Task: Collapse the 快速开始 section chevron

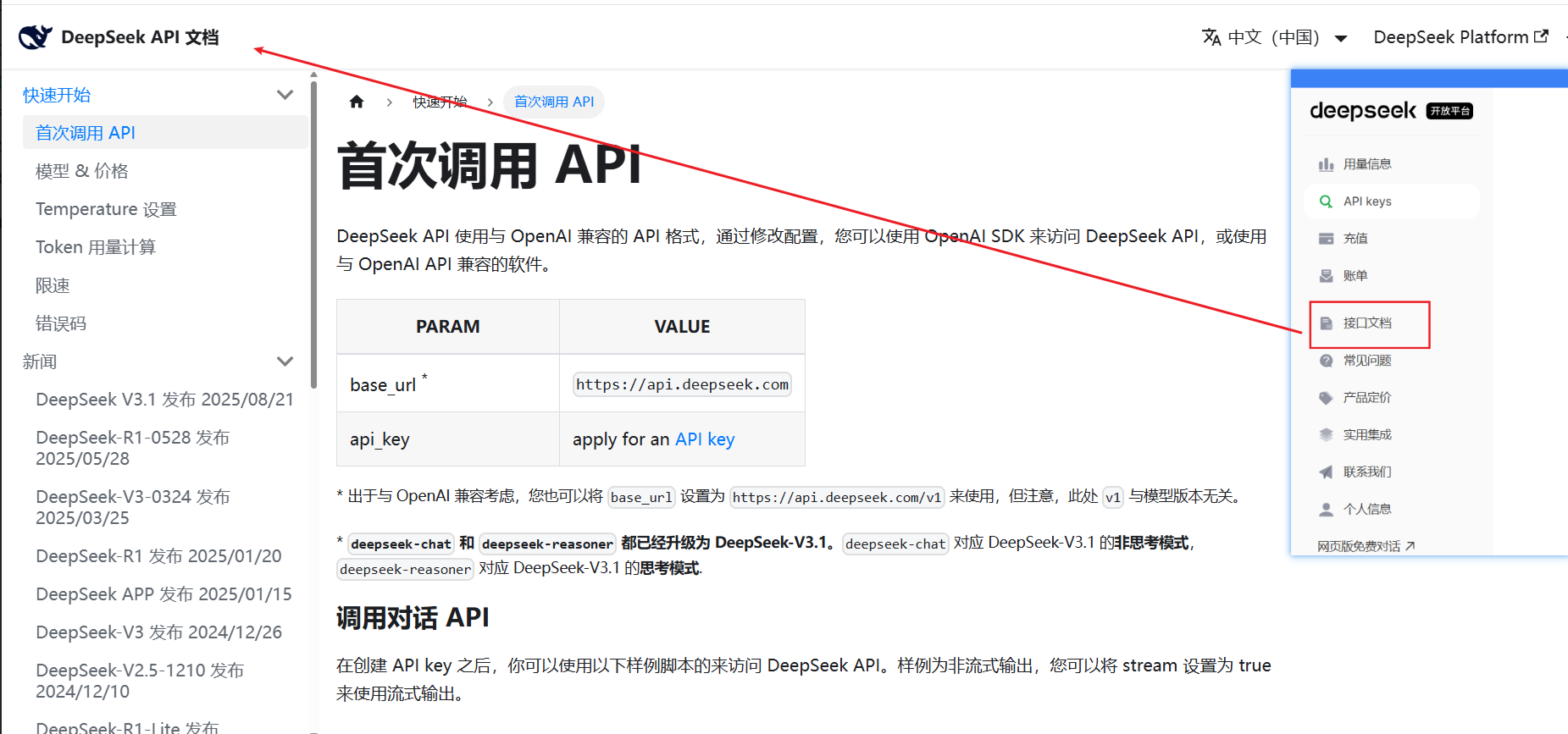Action: (x=285, y=95)
